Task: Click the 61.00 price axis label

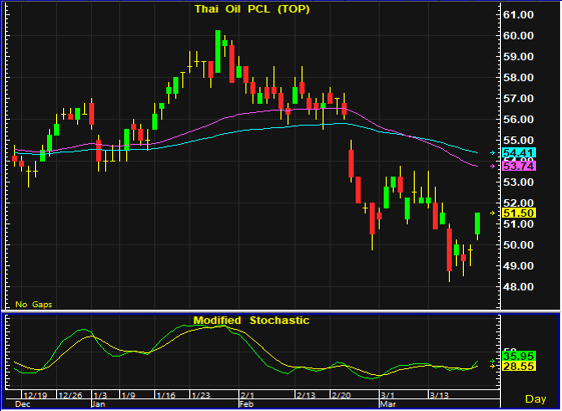Action: (519, 15)
